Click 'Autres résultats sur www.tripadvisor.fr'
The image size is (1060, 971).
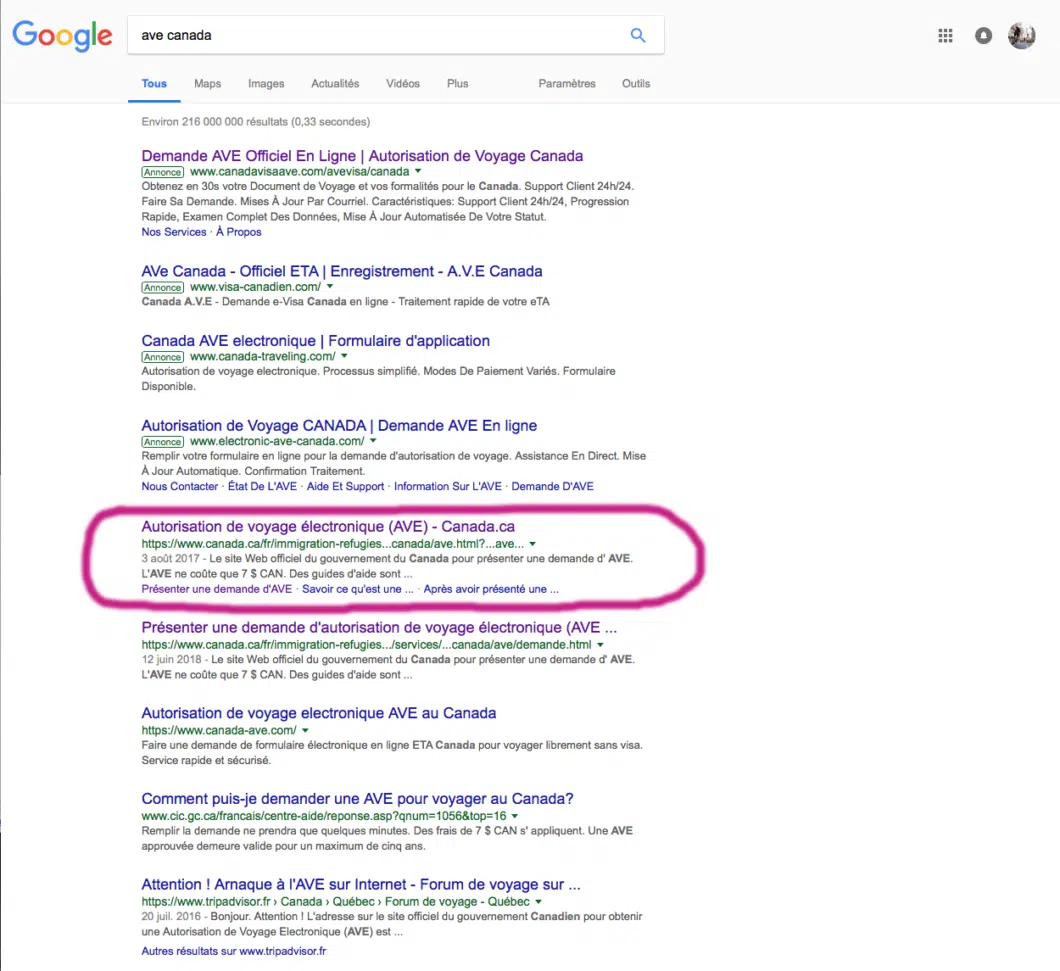pos(234,951)
